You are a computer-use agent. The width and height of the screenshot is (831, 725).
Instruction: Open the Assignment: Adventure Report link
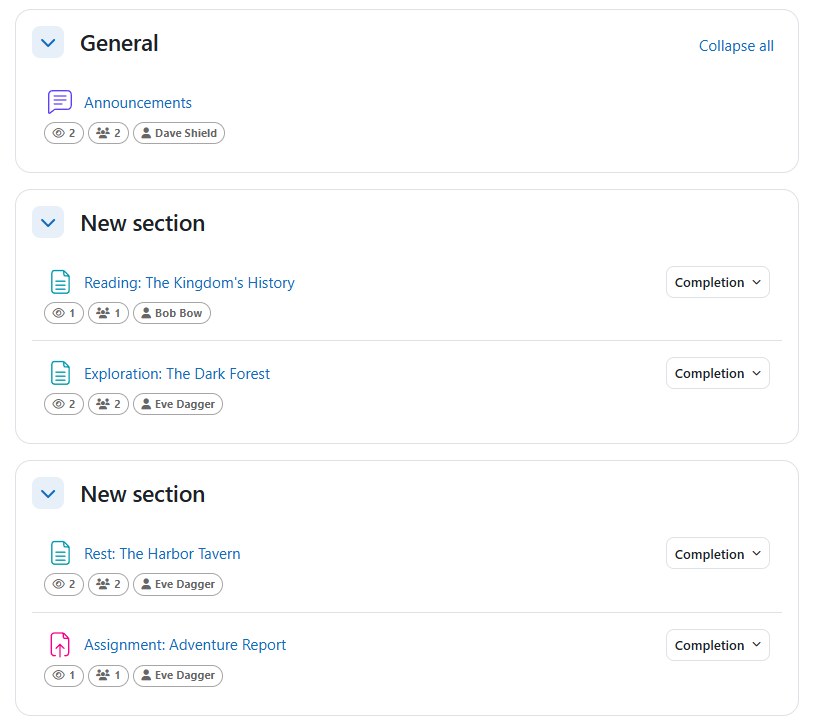tap(185, 645)
